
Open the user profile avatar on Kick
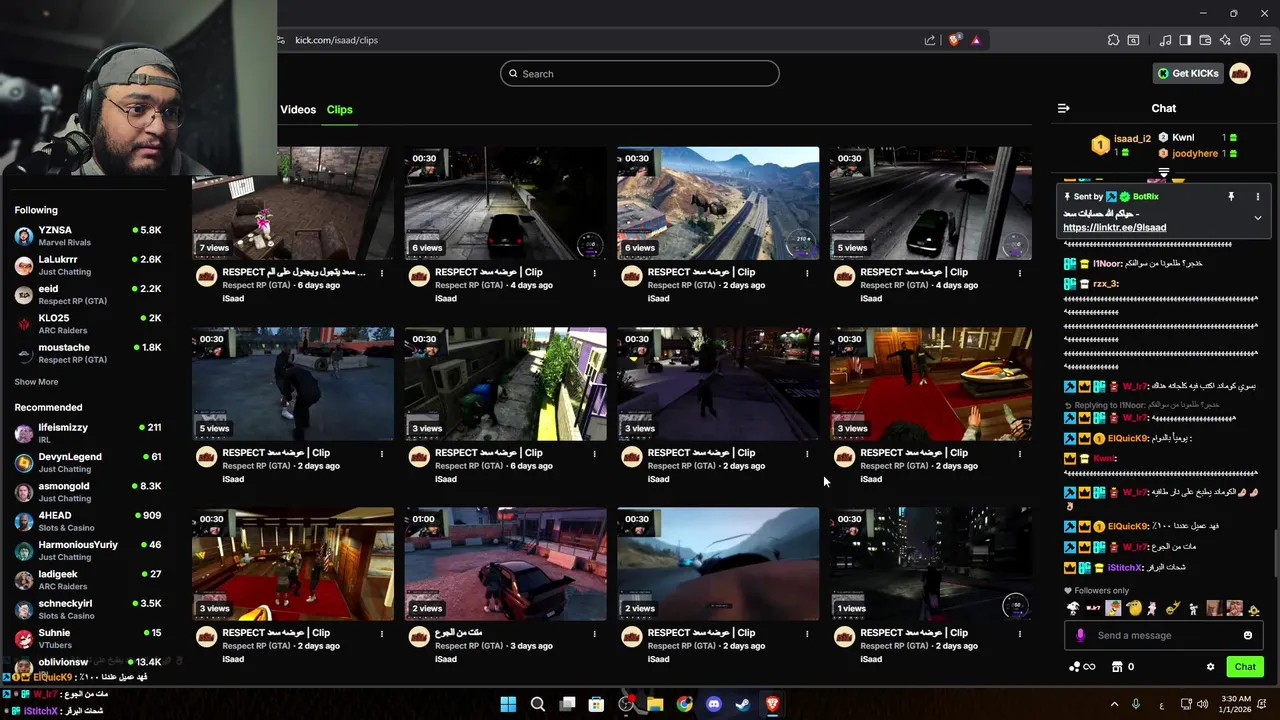point(1240,73)
